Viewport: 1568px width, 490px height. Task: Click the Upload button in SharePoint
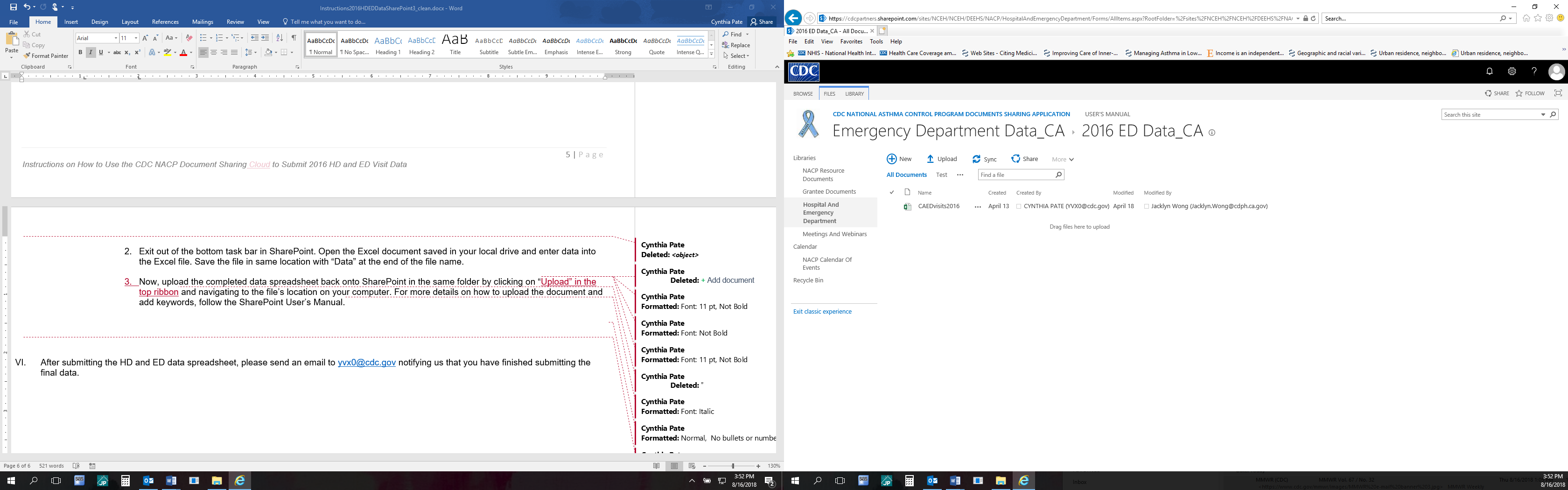941,160
